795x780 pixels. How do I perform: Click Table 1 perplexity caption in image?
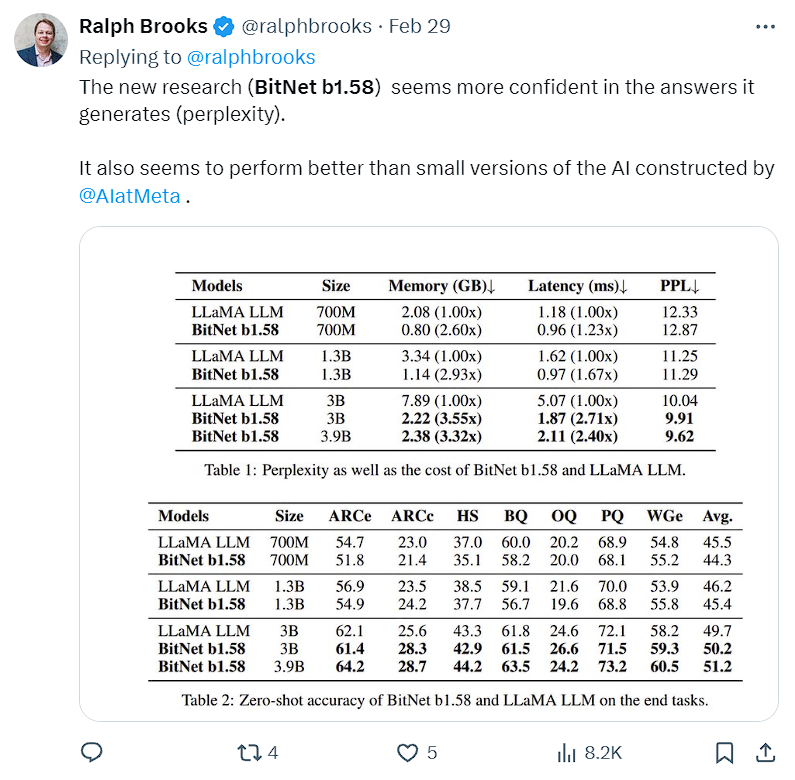445,470
